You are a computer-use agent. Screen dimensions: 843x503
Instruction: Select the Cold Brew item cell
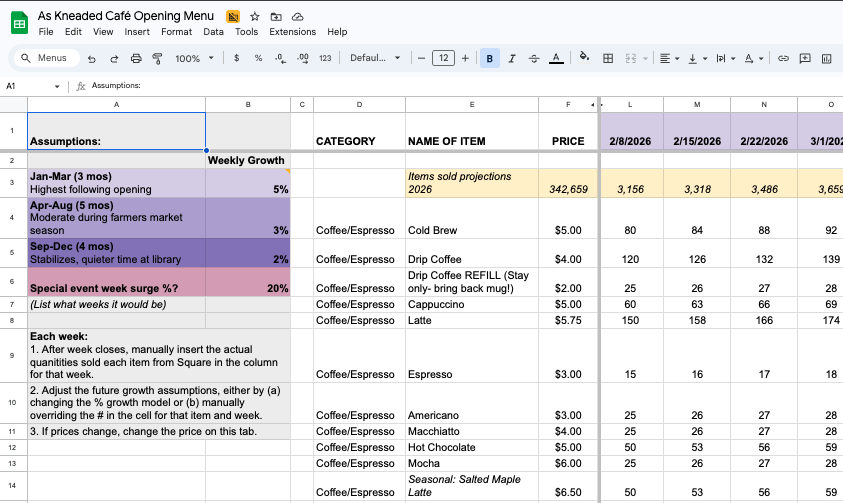pos(471,218)
